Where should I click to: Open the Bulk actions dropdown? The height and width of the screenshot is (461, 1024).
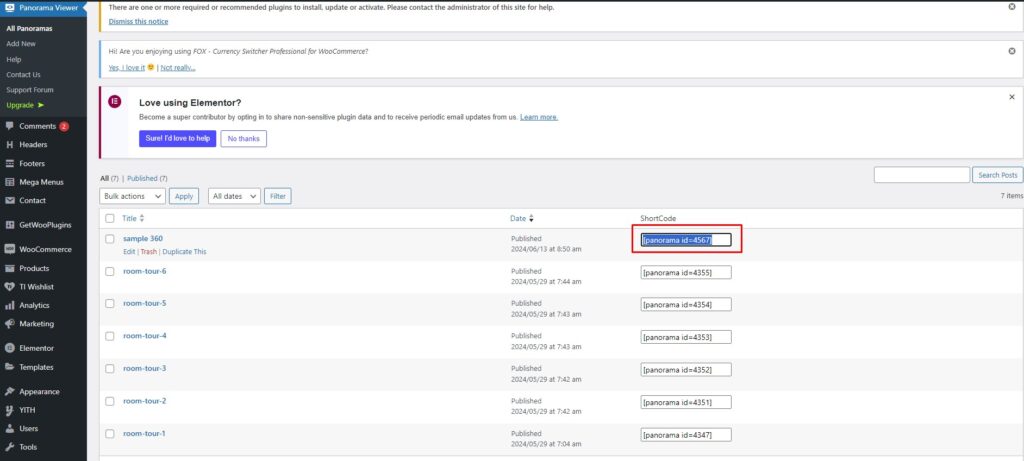(x=132, y=196)
